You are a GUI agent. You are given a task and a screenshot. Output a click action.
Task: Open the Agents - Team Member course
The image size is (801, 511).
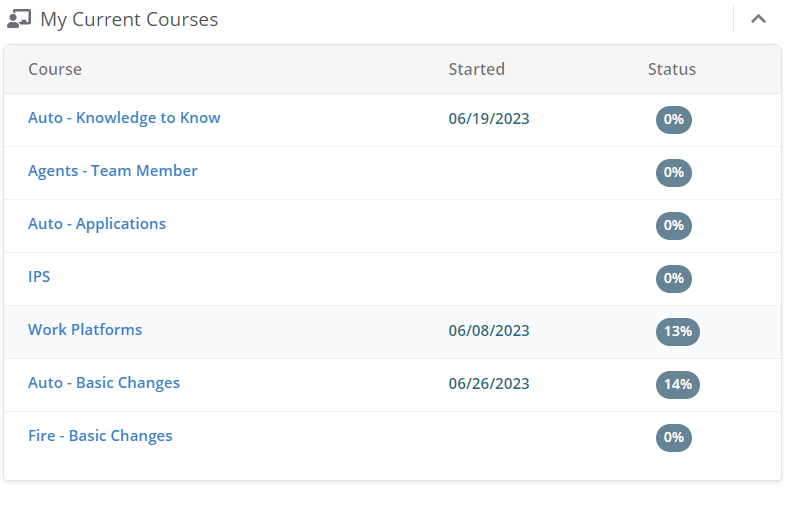click(113, 171)
